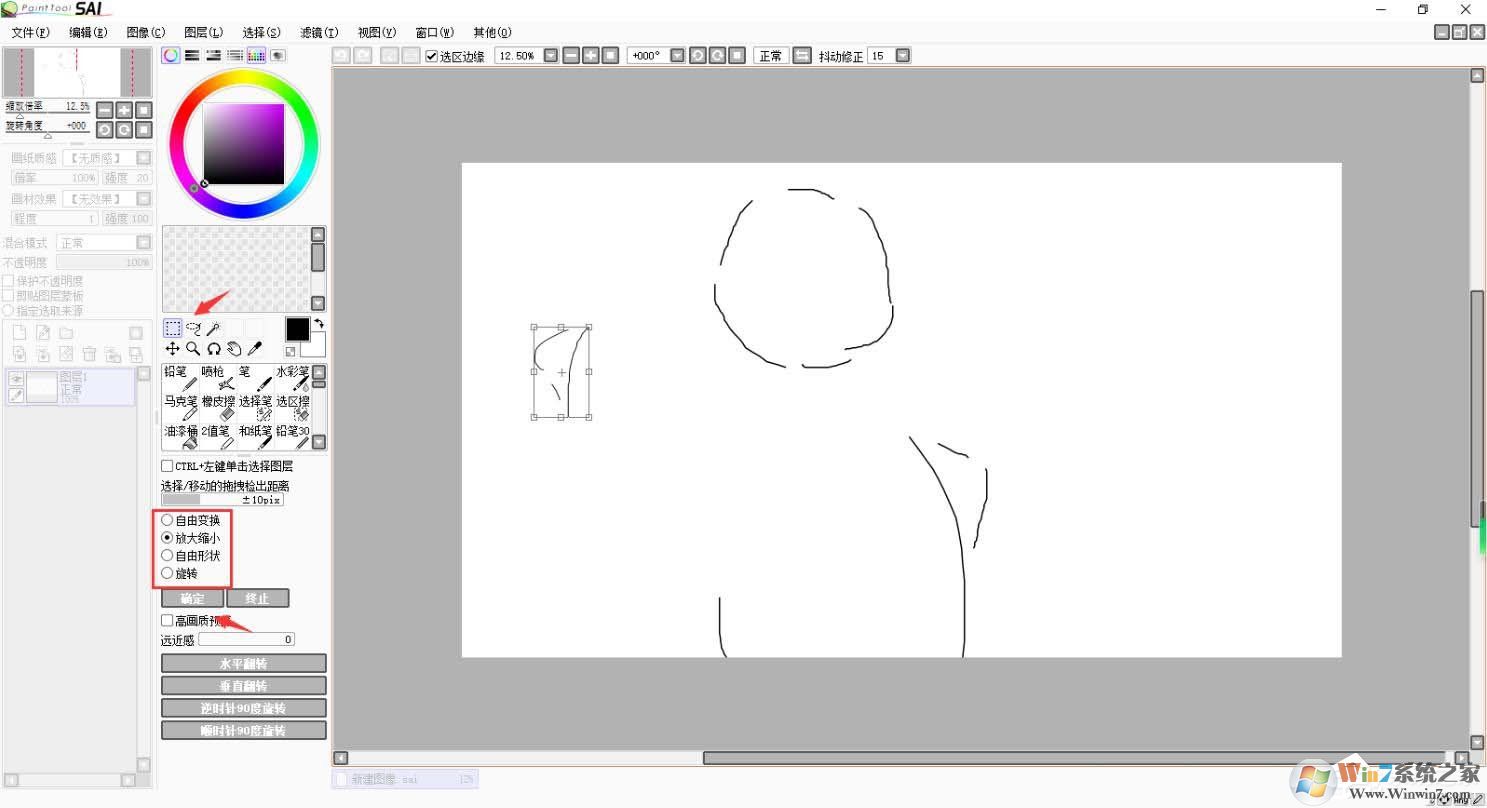Select the 自由变换 radio option
Screen dimensions: 1487x808
(x=167, y=520)
